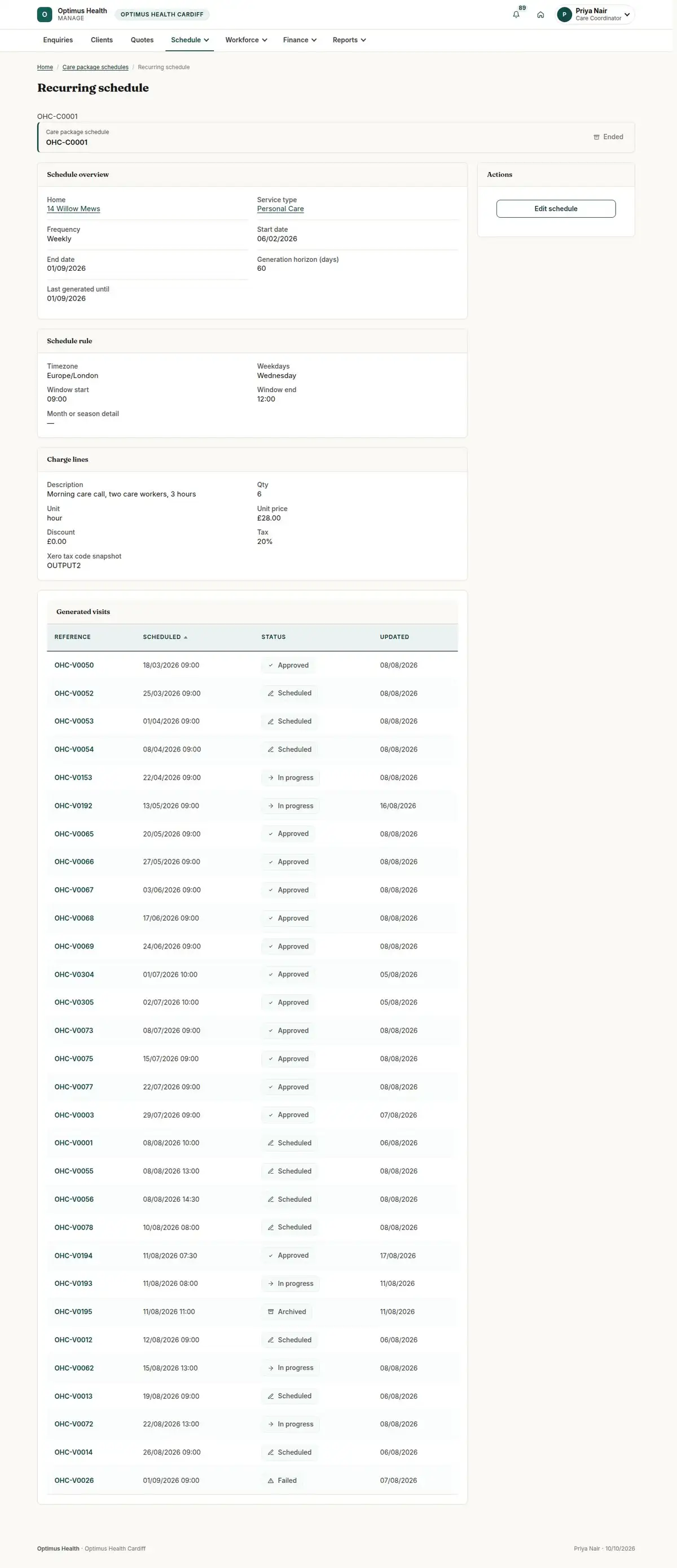
Task: Open the Quotes nav item
Action: (x=142, y=40)
